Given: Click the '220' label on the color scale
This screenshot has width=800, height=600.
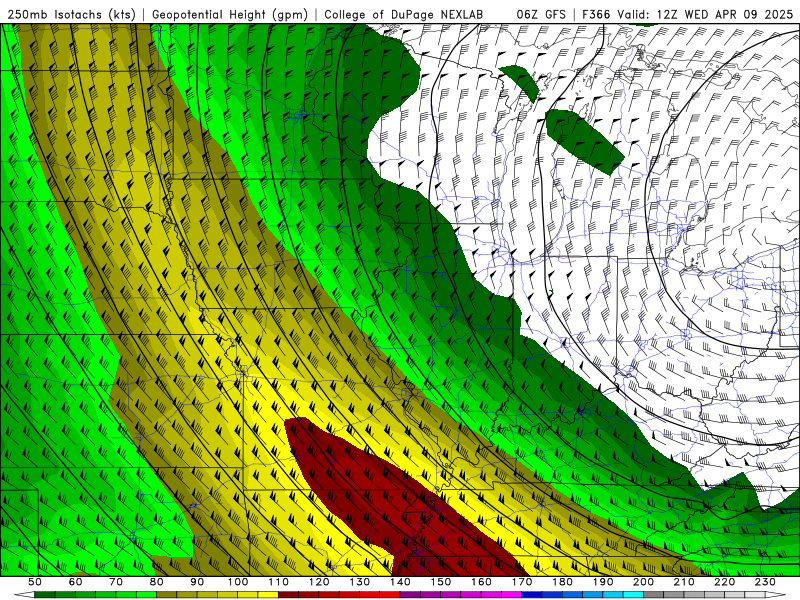Looking at the screenshot, I should (724, 582).
